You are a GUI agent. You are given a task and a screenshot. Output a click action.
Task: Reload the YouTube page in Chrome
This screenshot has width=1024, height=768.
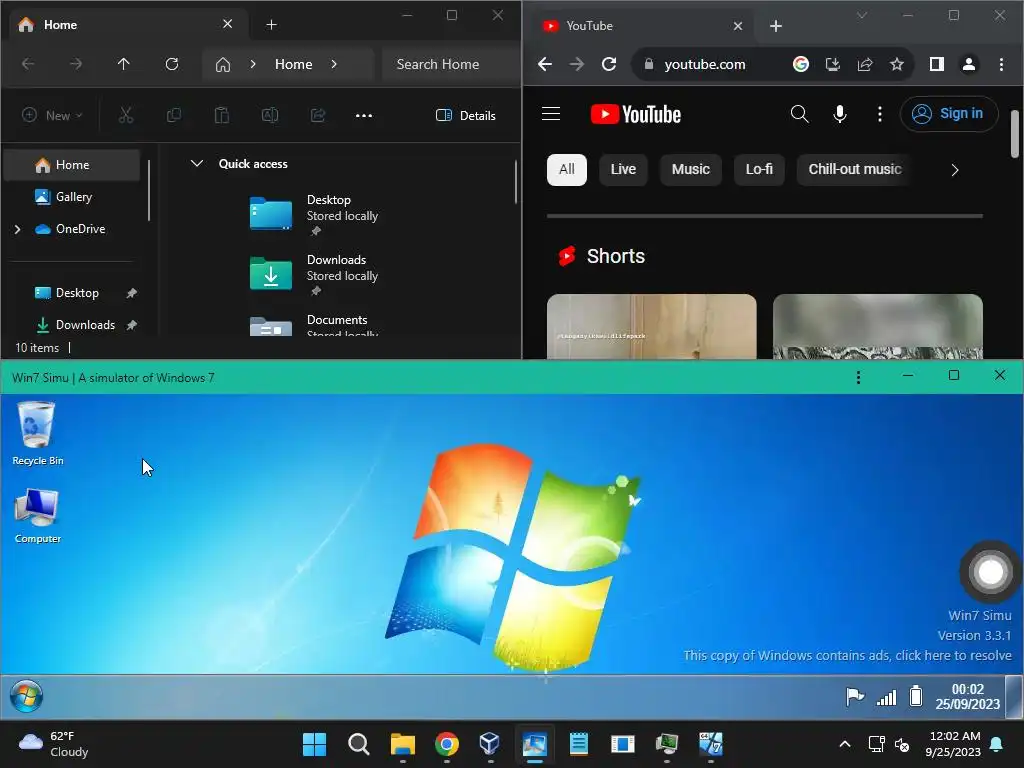click(609, 64)
